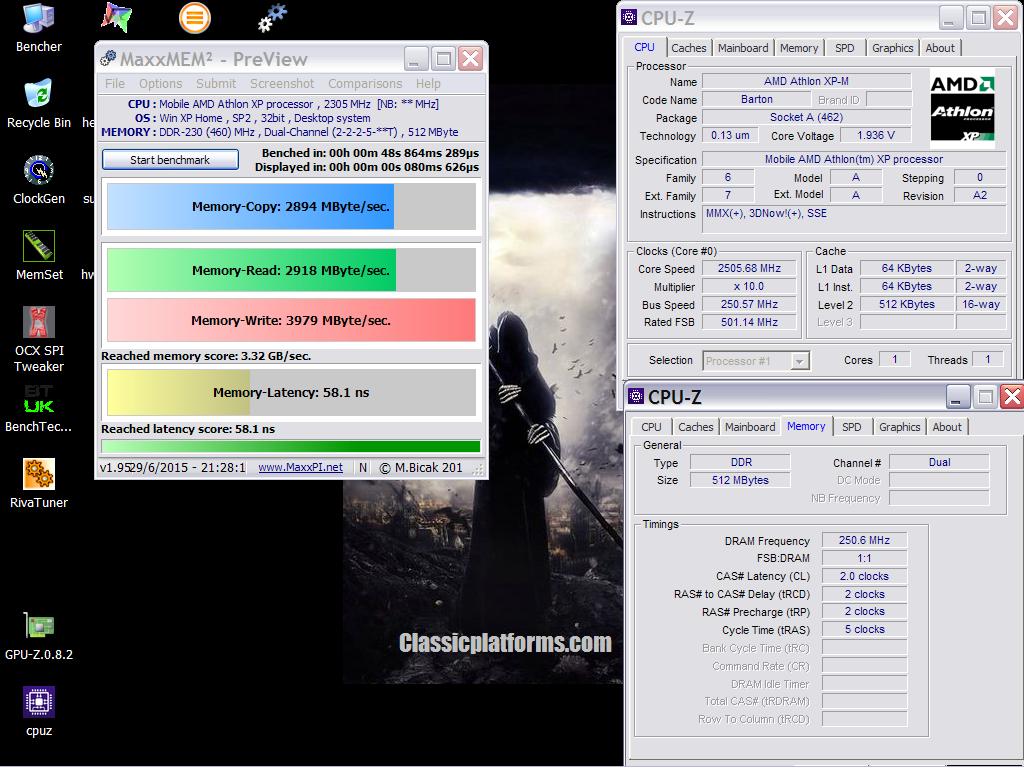Click the MaxxMEM² status bar 'N' cell
Screen dimensions: 1024x768
click(363, 468)
